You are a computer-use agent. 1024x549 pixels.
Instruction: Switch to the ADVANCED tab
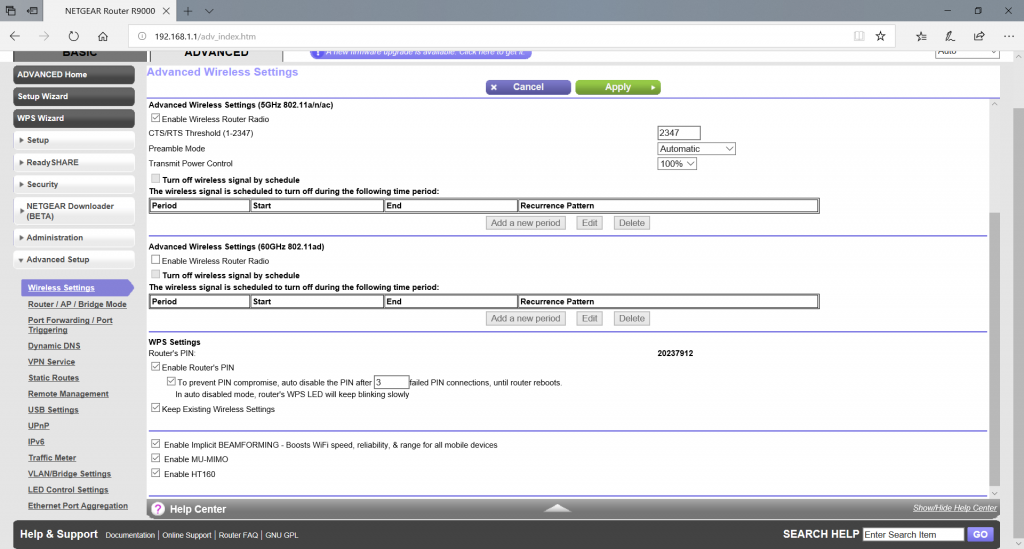[x=217, y=53]
